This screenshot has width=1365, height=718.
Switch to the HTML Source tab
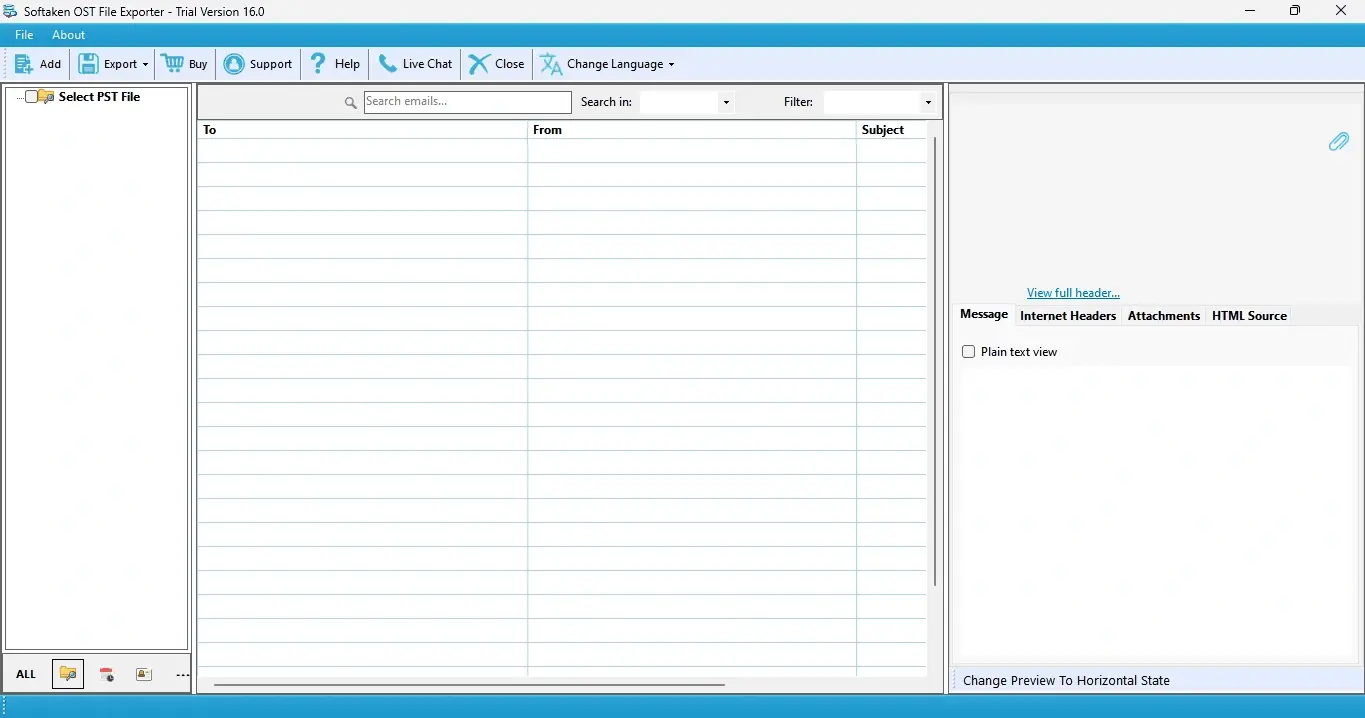click(x=1249, y=316)
